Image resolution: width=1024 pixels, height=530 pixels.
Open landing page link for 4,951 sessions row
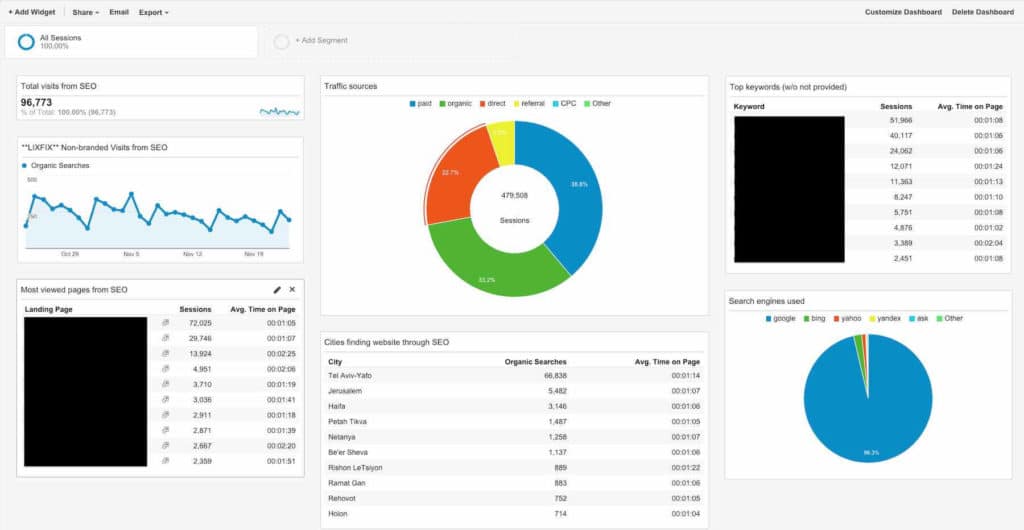pyautogui.click(x=165, y=369)
